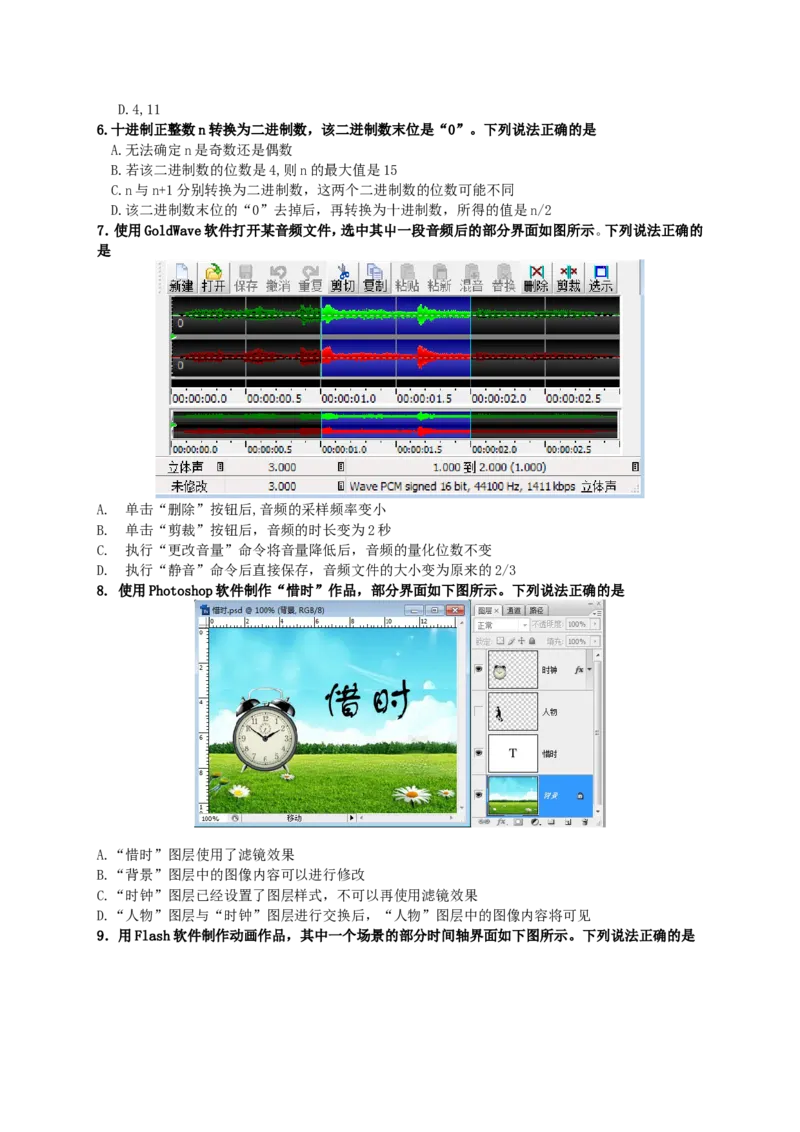Click the status bar arrow next to 移动

[x=351, y=818]
